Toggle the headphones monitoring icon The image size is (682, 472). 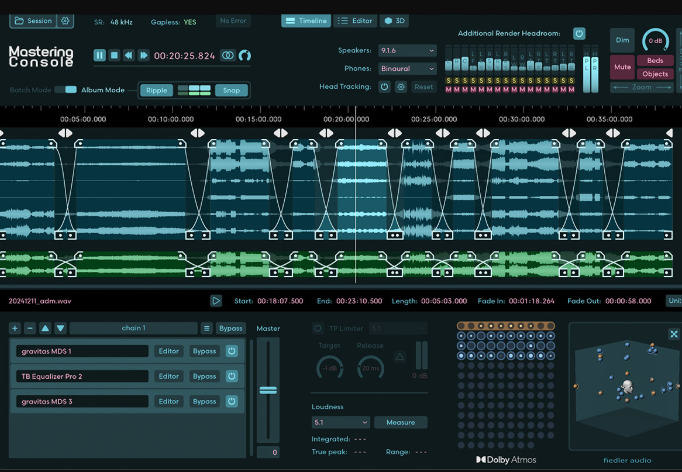pos(245,55)
